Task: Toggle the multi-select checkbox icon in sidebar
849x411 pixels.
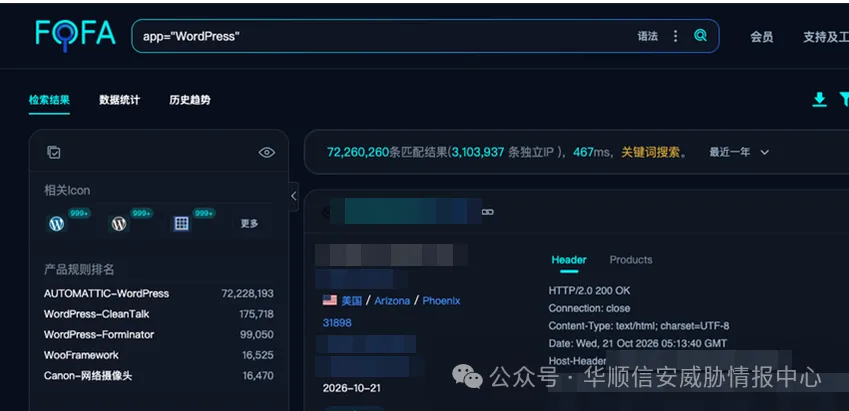Action: (x=54, y=153)
